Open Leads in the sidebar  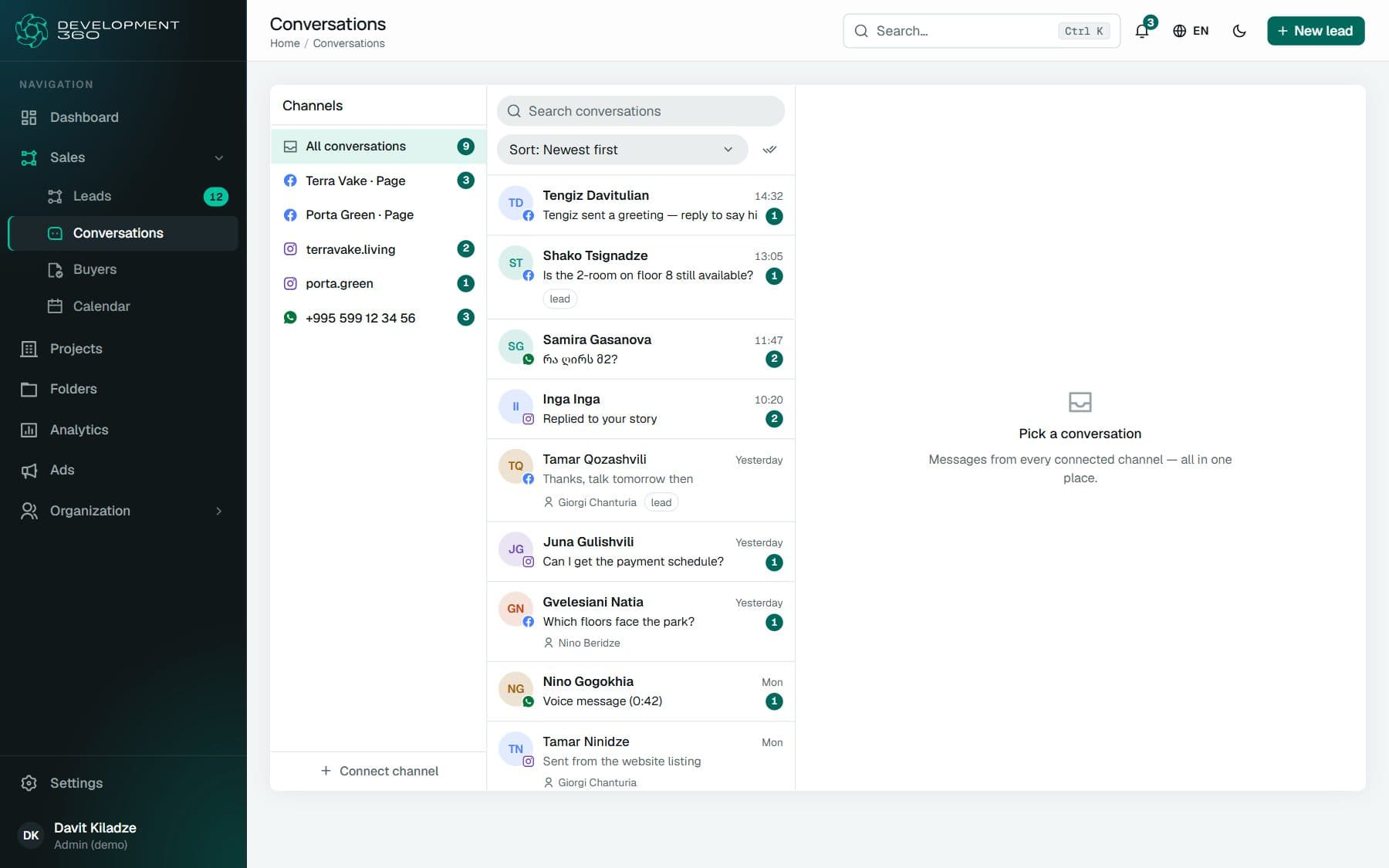point(123,196)
